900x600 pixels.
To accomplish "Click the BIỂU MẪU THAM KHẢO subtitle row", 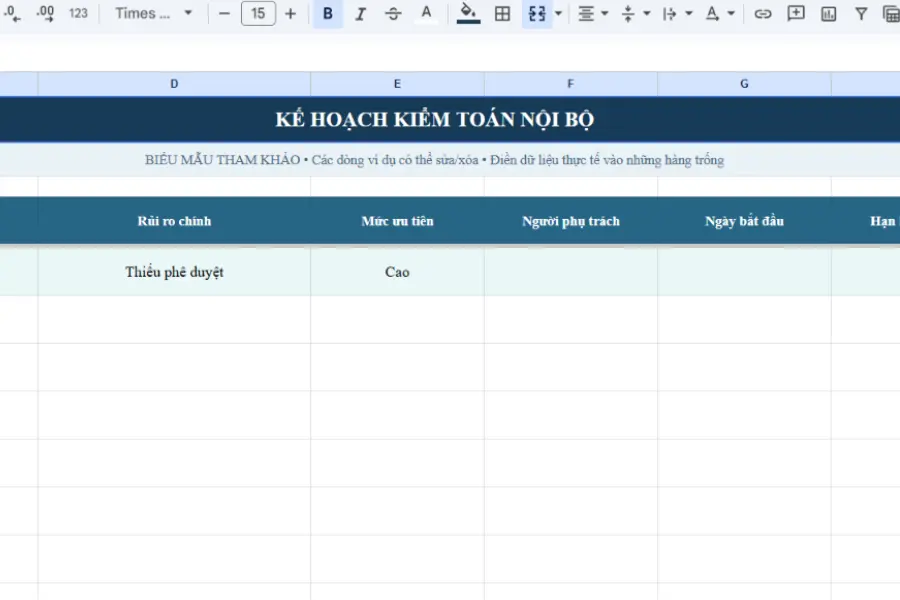I will pos(435,160).
